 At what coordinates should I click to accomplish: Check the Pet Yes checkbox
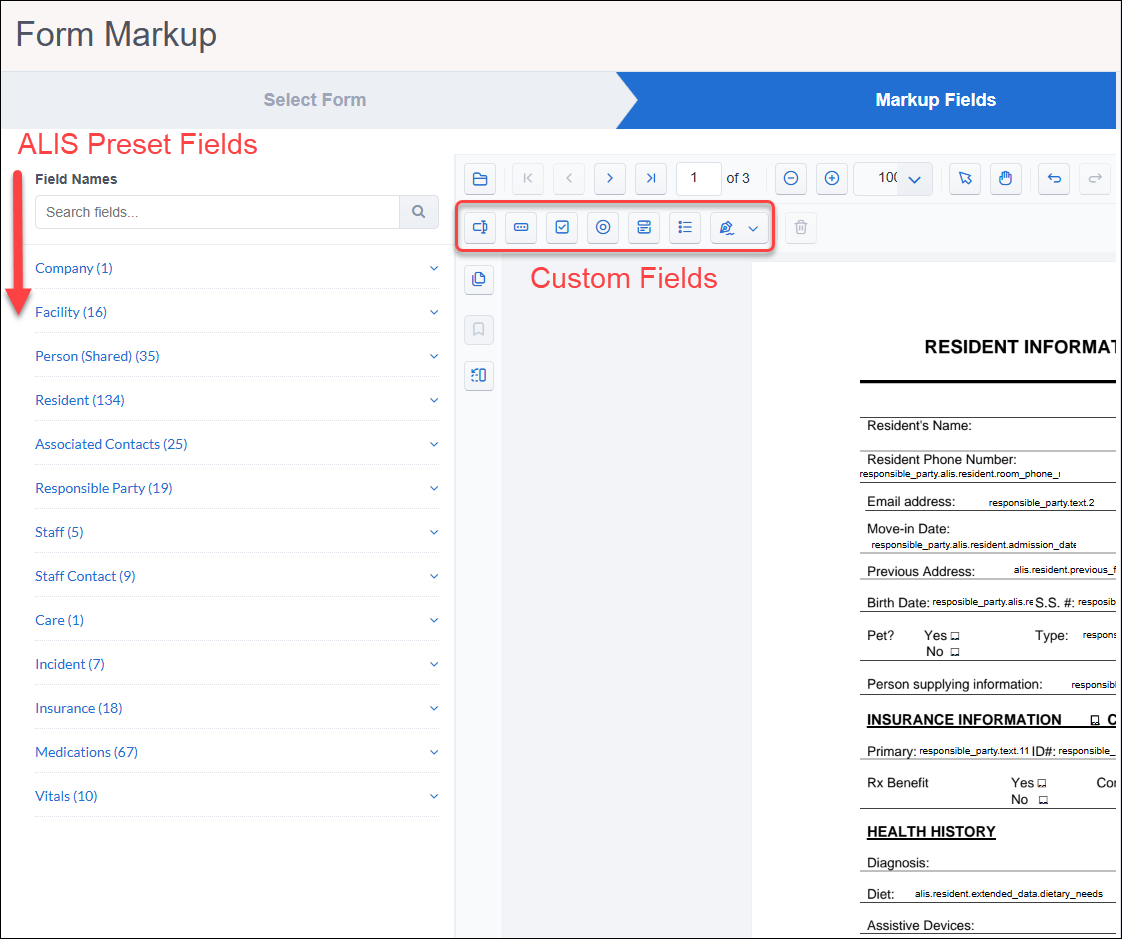tap(955, 636)
